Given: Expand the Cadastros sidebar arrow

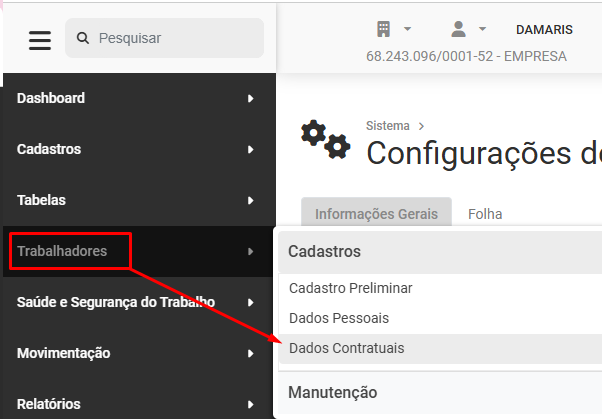Looking at the screenshot, I should pyautogui.click(x=250, y=149).
